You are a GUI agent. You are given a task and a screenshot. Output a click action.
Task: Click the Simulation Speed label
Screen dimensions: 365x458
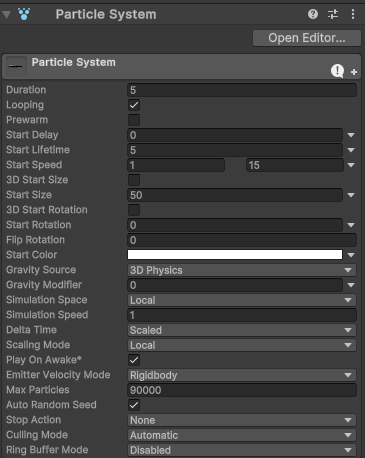tap(47, 315)
